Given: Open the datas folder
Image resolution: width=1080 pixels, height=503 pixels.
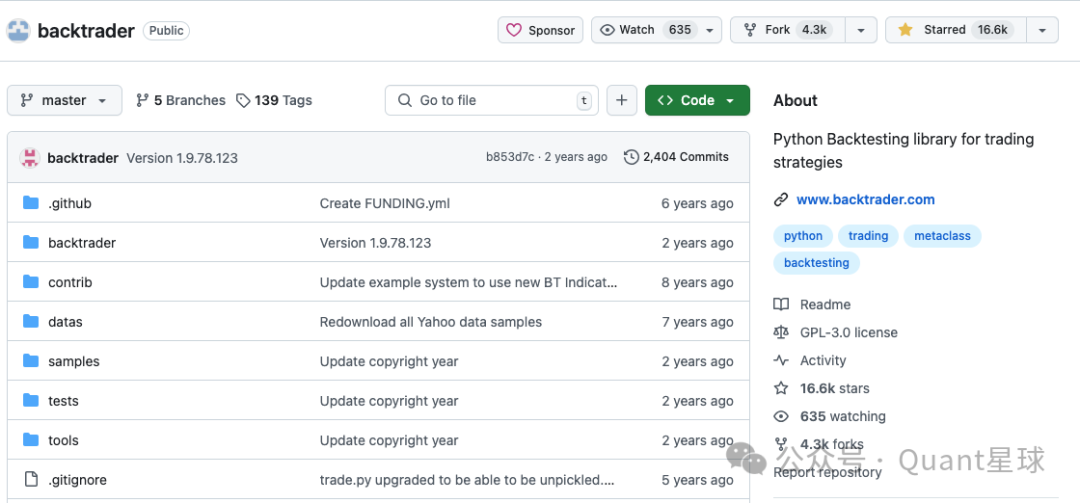Looking at the screenshot, I should [65, 322].
